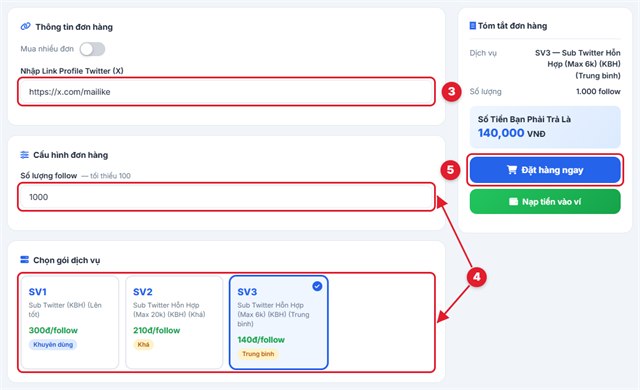Click the wallet icon in deposit button
Screen dimensions: 640x390
tap(513, 202)
